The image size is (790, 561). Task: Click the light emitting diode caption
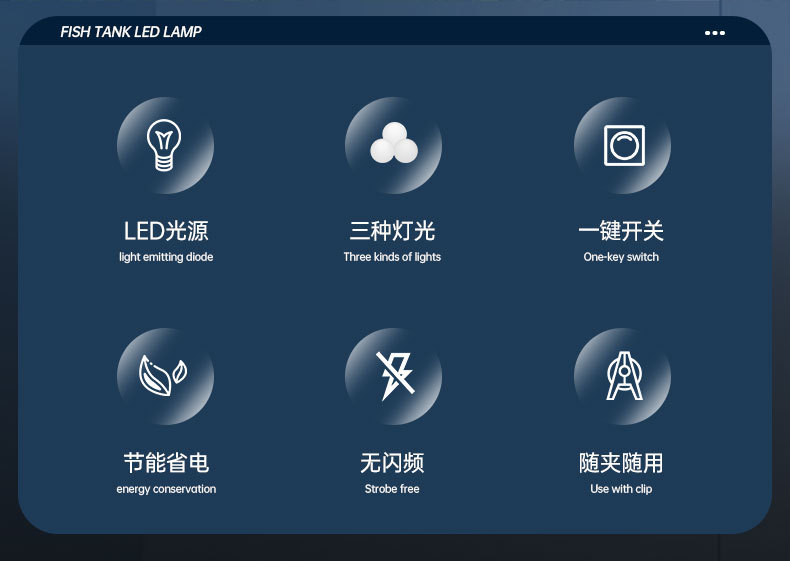coord(166,257)
